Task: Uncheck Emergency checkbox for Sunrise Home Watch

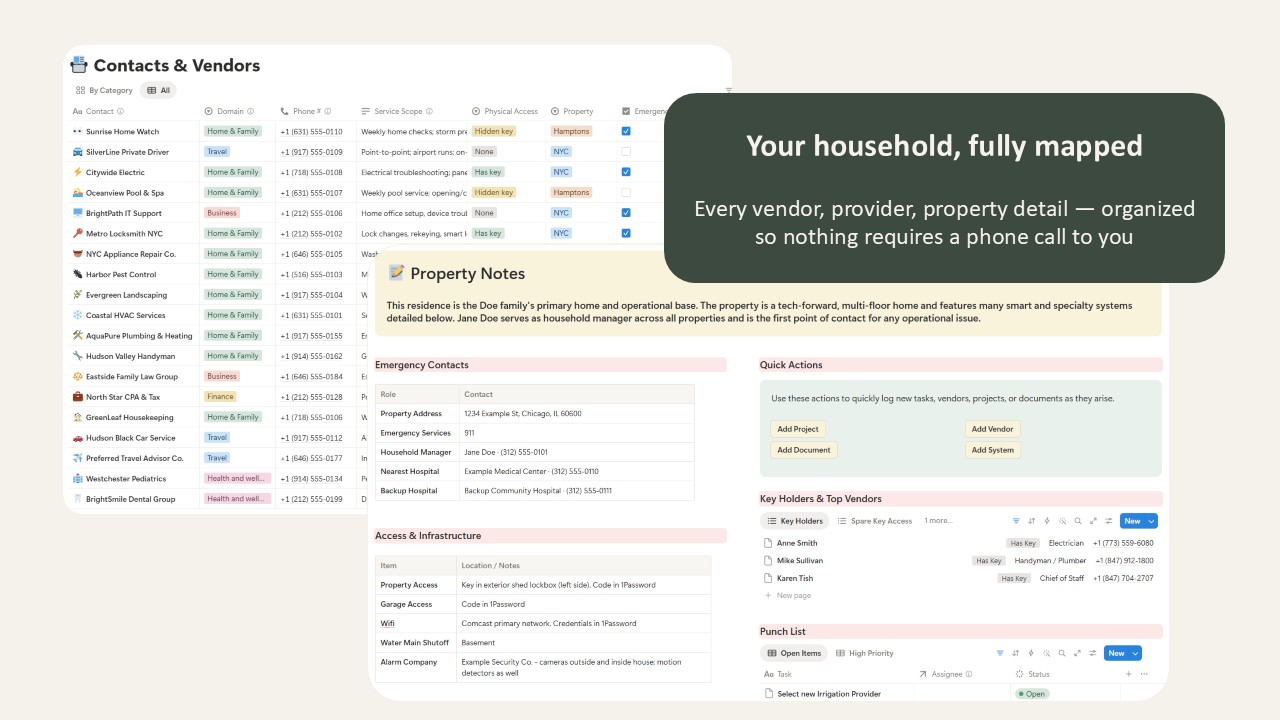Action: click(626, 131)
